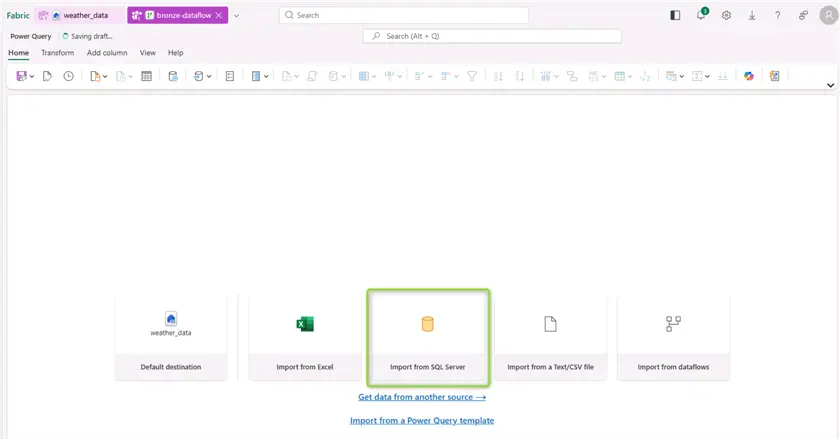Open Import from a Power Query template link
Screen dimensions: 840x439
pos(422,421)
